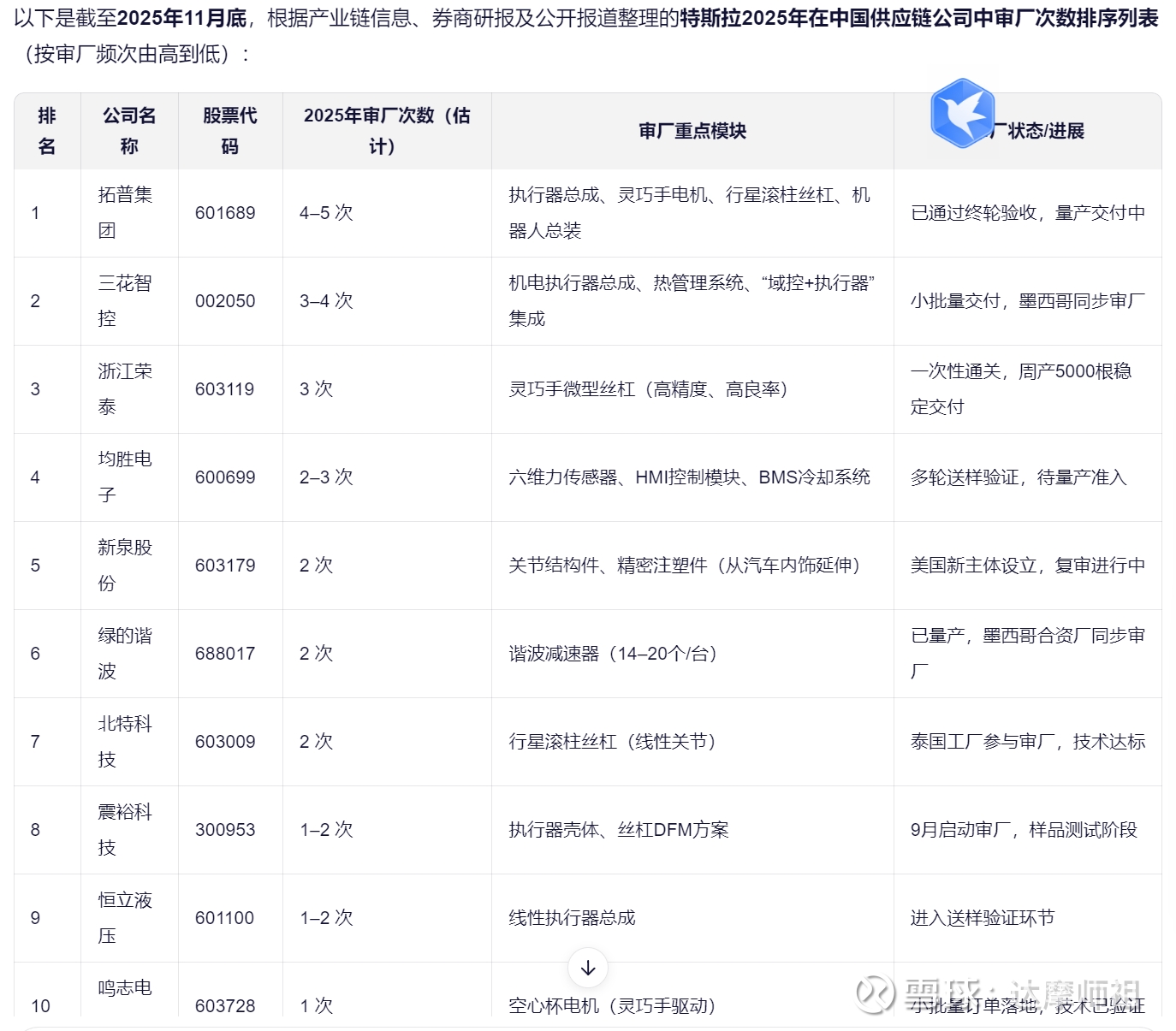Click status 一次性通关，周产5000根稳定交付
The width and height of the screenshot is (1176, 1031).
1021,389
